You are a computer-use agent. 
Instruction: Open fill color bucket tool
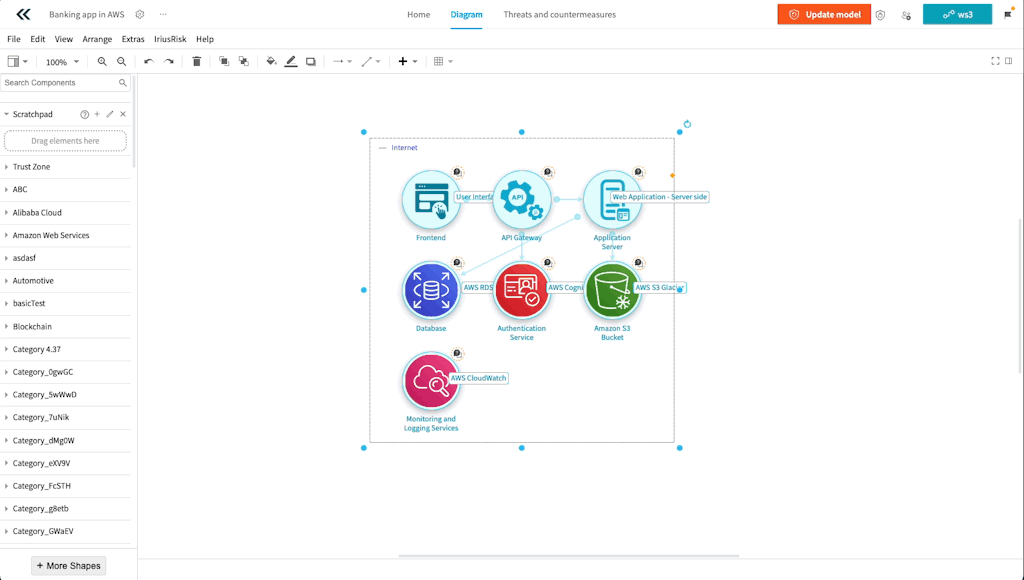tap(272, 61)
